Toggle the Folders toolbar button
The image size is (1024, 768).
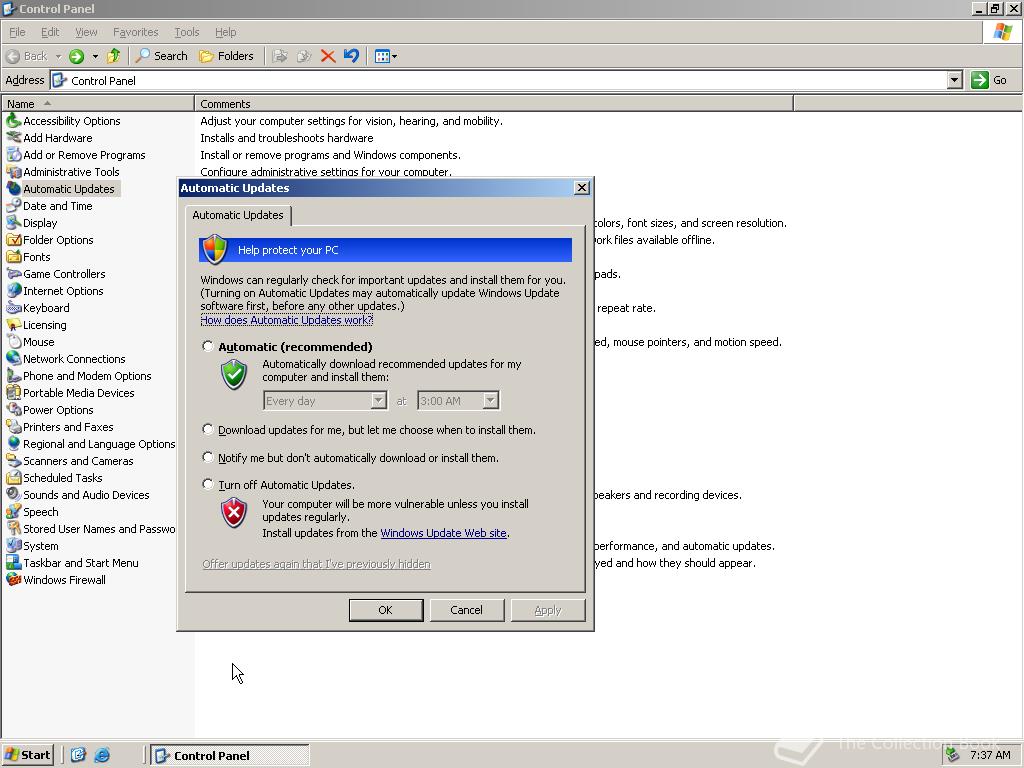coord(226,56)
